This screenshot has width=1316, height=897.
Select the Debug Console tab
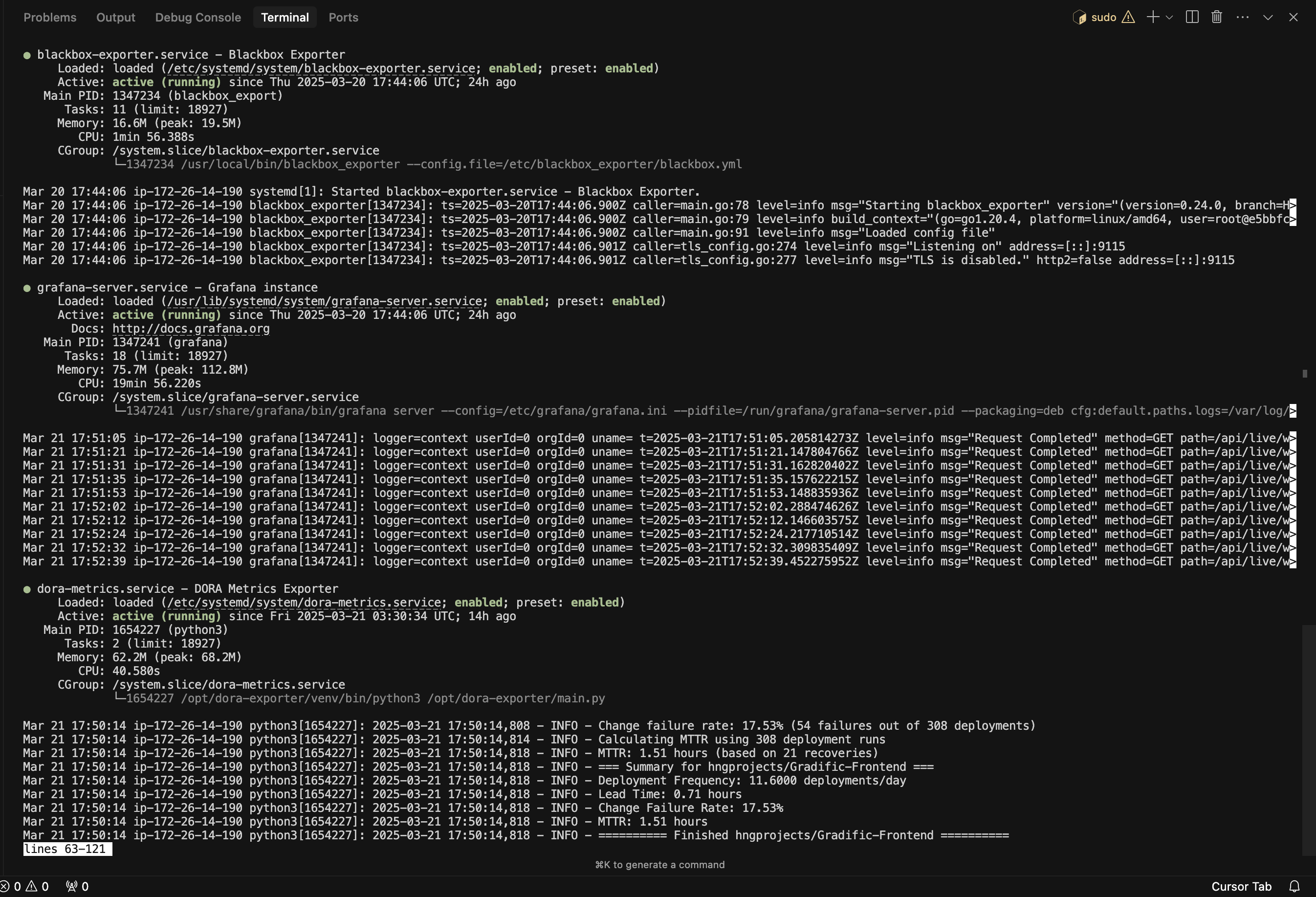pyautogui.click(x=198, y=18)
